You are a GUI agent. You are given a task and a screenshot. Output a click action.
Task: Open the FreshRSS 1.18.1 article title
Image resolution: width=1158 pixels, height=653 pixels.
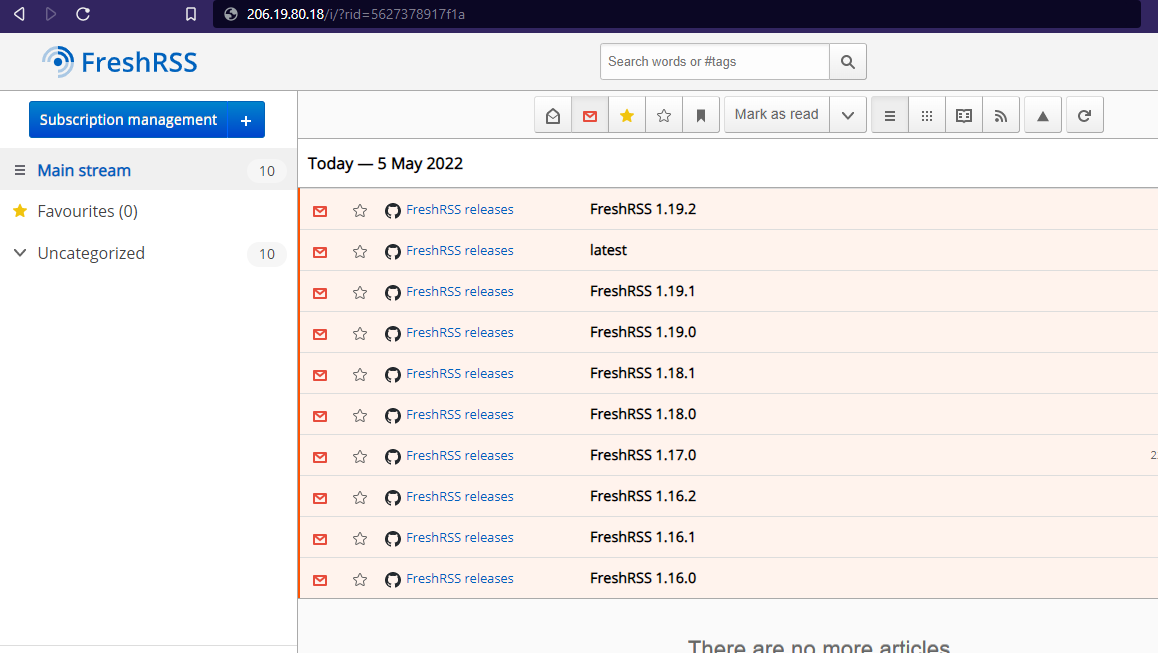coord(643,373)
